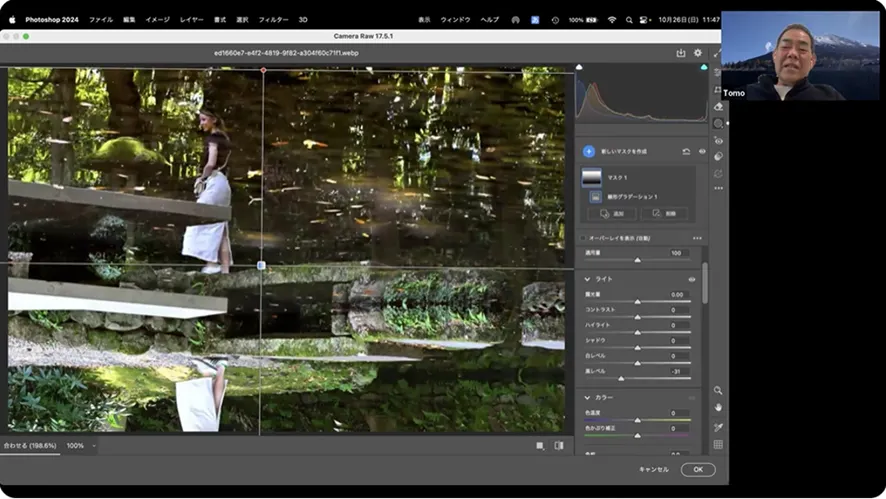The image size is (886, 499).
Task: Select the Healing eraser tool icon
Action: [718, 106]
